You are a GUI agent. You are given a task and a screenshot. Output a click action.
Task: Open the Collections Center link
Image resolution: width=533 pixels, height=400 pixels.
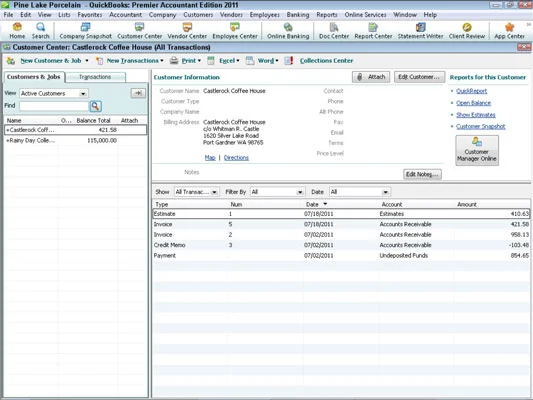click(326, 61)
